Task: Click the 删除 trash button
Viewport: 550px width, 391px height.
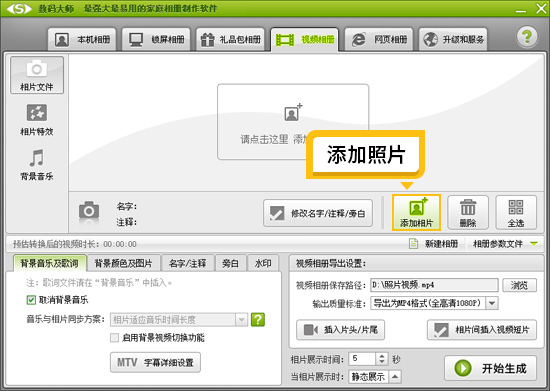Action: point(468,213)
